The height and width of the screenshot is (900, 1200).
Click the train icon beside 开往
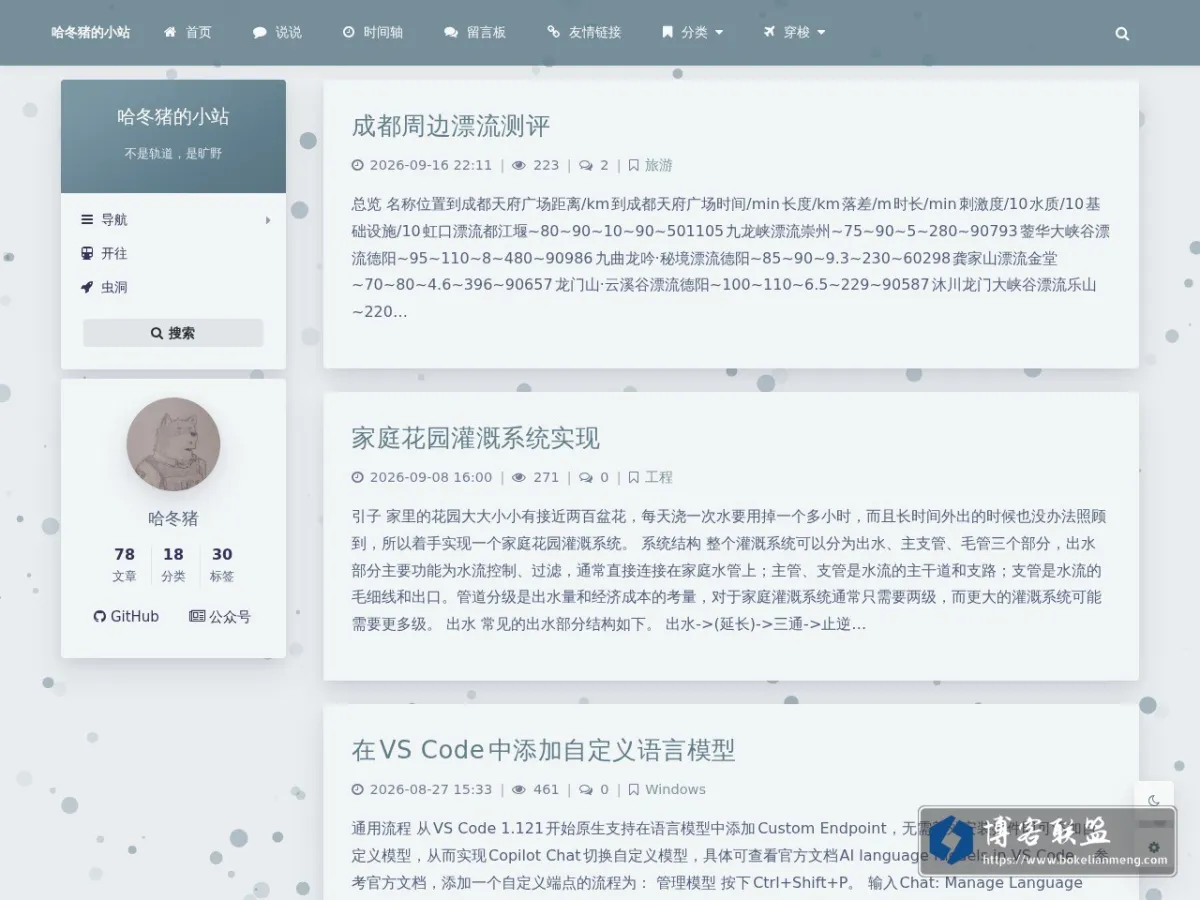[x=87, y=253]
